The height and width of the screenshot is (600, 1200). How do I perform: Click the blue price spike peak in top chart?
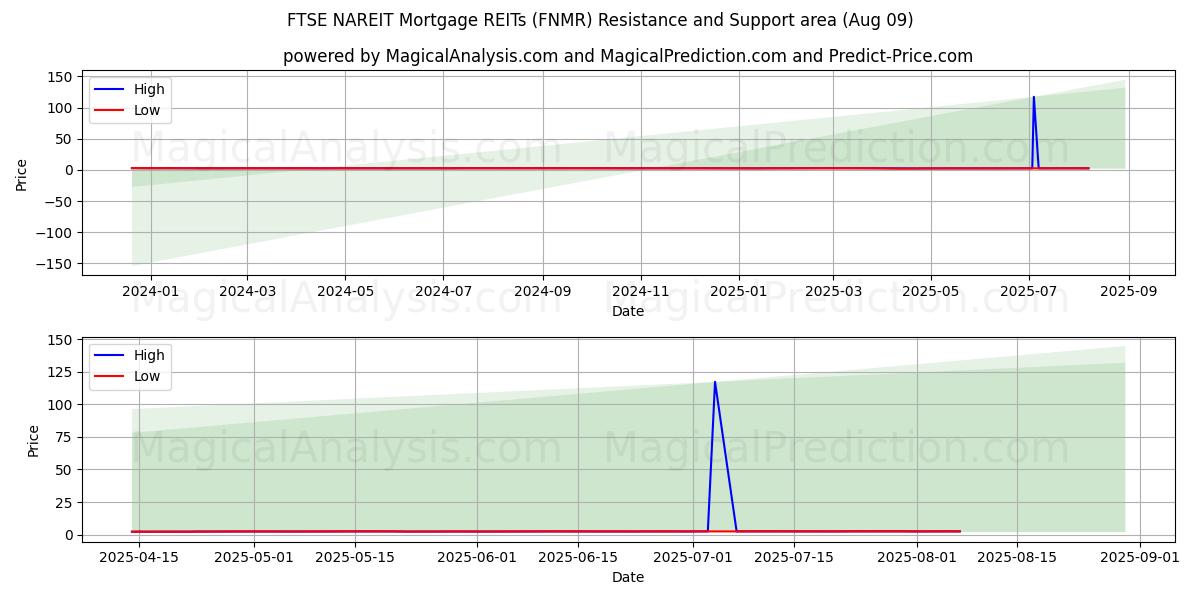pyautogui.click(x=1033, y=97)
